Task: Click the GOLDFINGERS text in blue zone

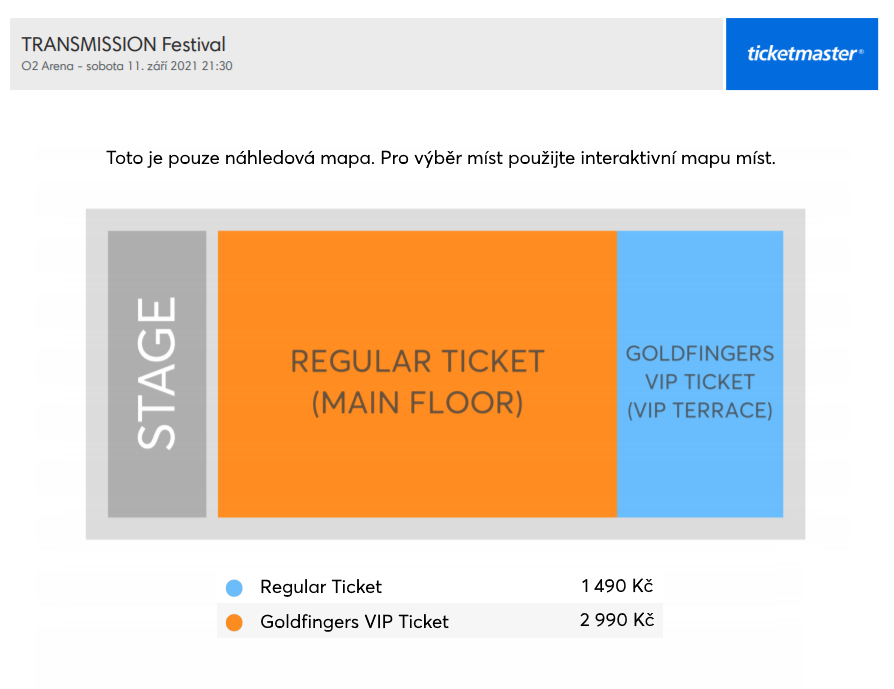Action: 700,354
